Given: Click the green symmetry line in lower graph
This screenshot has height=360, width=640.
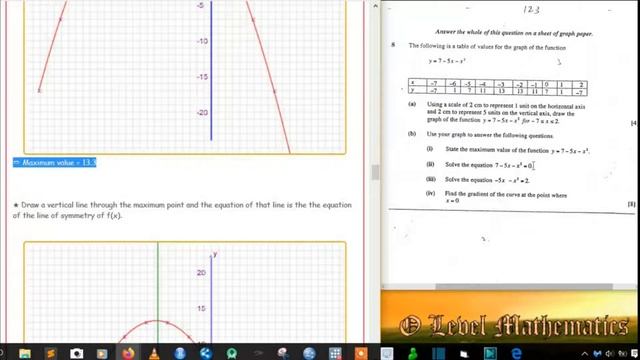Looking at the screenshot, I should 158,292.
